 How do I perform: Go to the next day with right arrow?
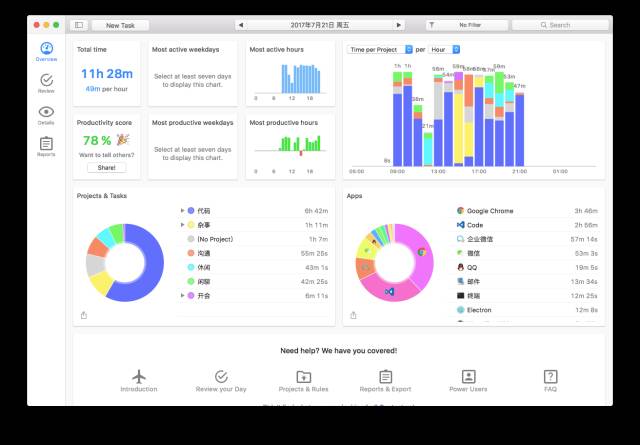pos(399,25)
